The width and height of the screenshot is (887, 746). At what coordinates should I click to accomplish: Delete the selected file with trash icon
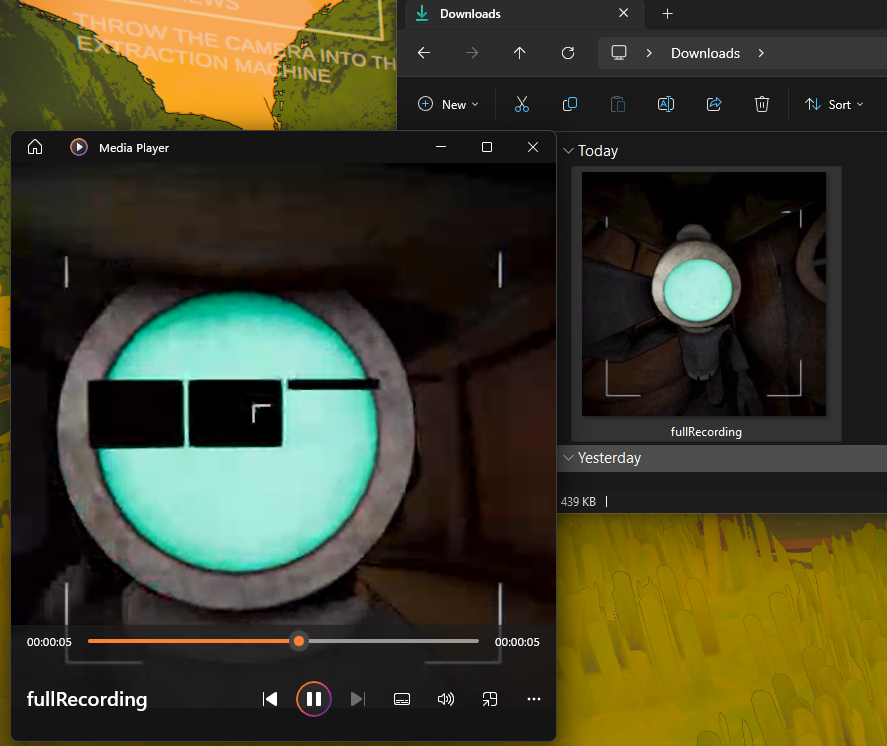(762, 104)
